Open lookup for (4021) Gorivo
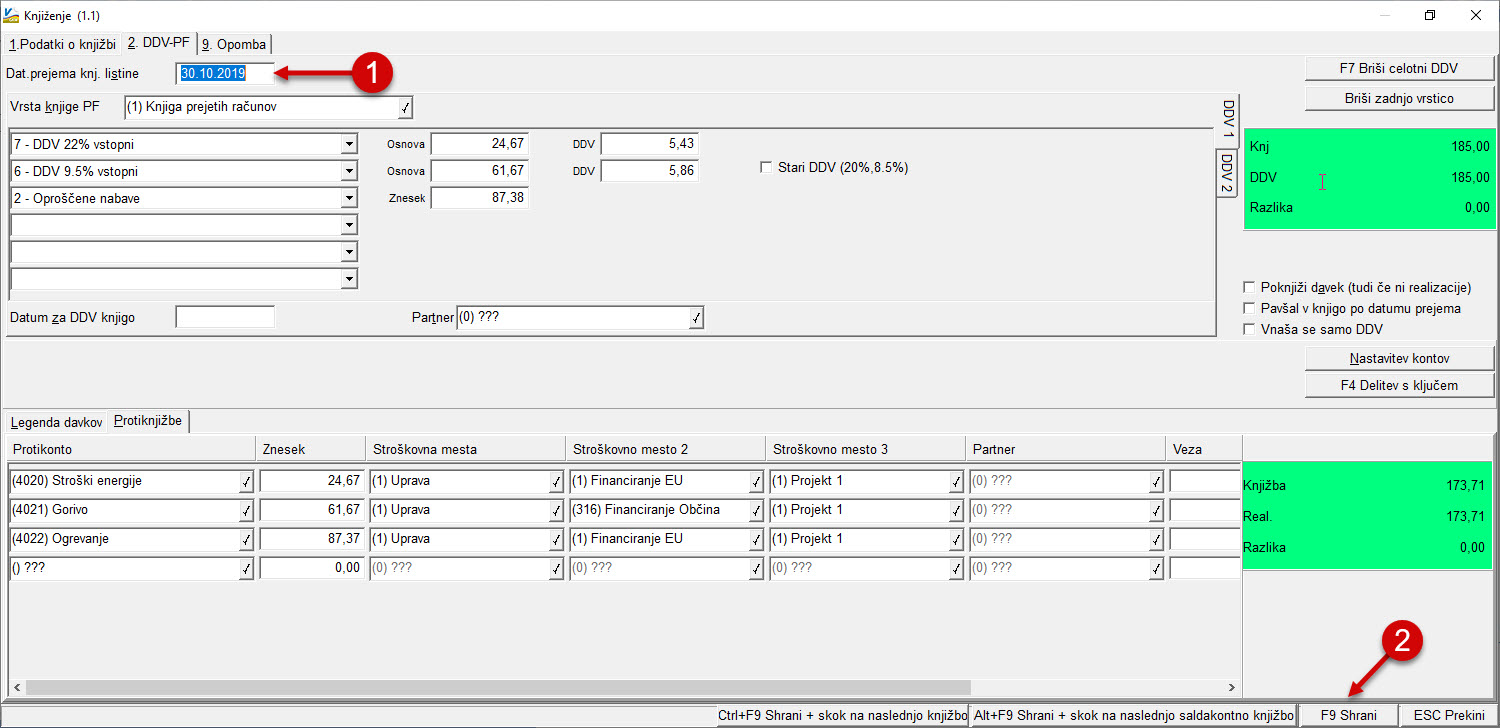The width and height of the screenshot is (1500, 728). pos(246,511)
